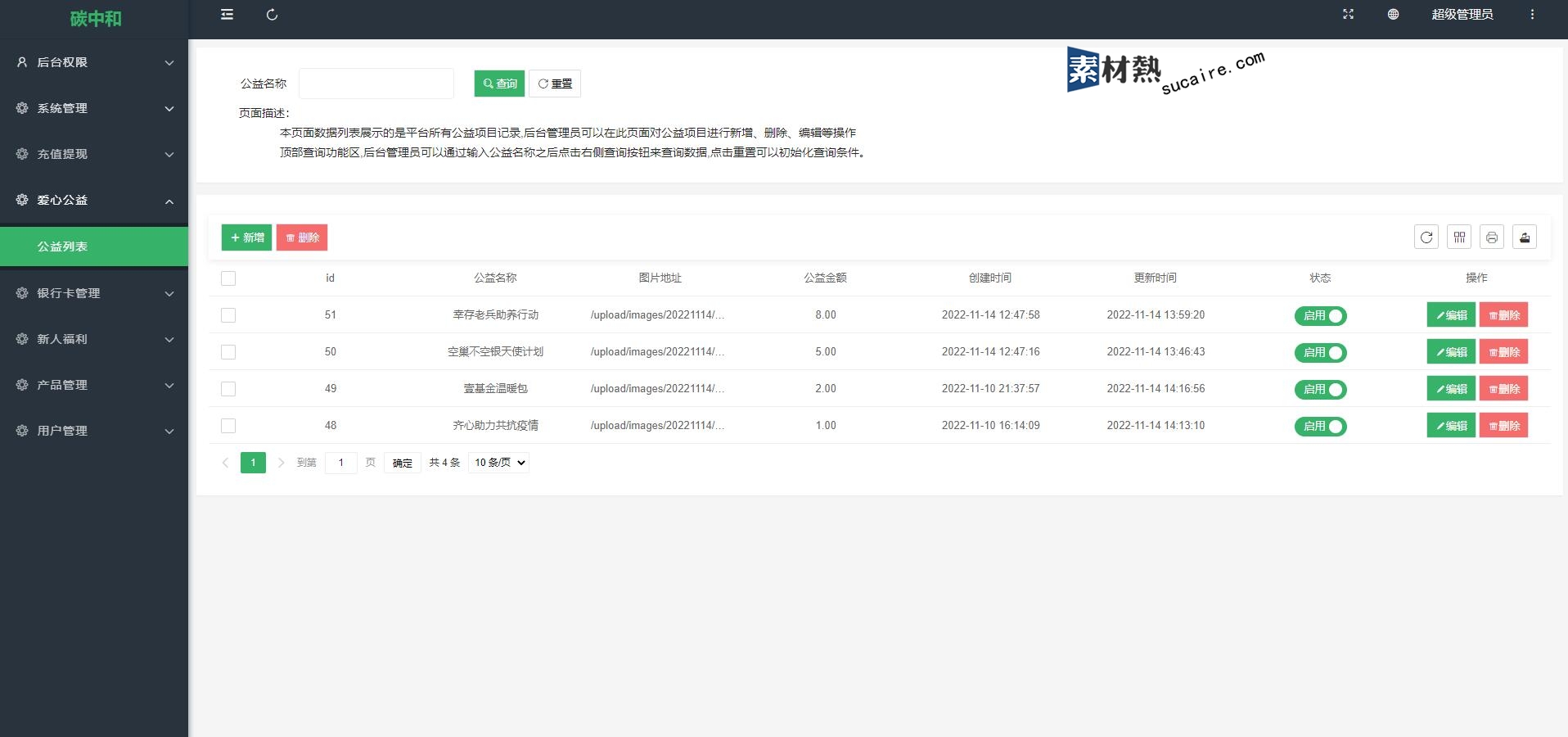This screenshot has width=1568, height=737.
Task: Check the row with id 51
Action: click(x=228, y=315)
